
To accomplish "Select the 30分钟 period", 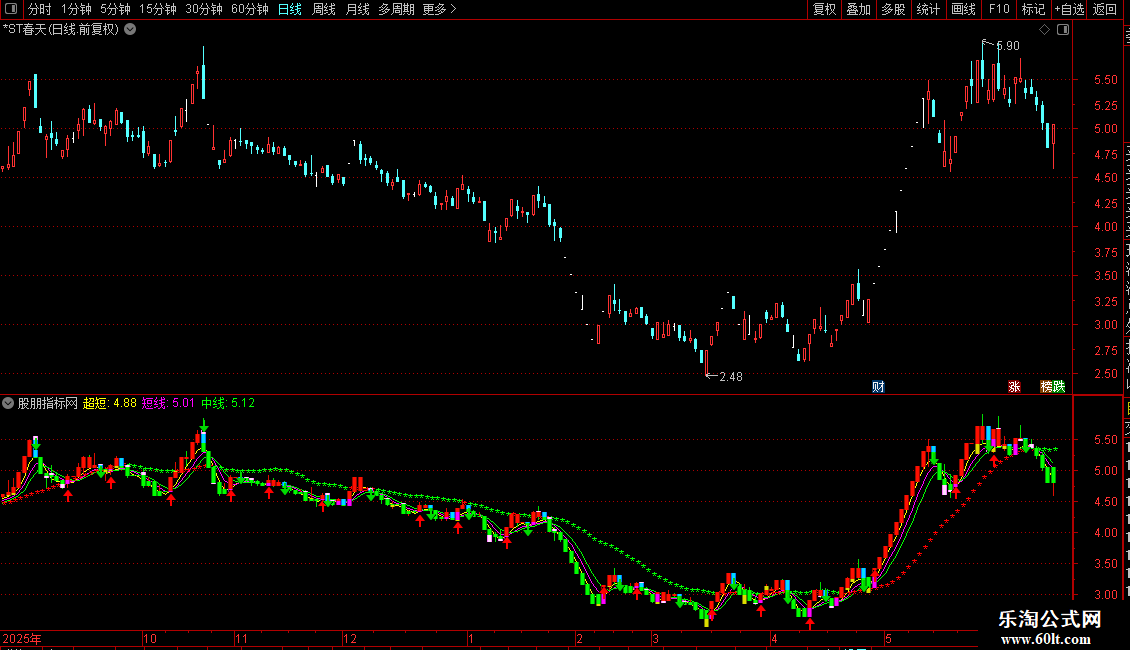I will click(204, 9).
